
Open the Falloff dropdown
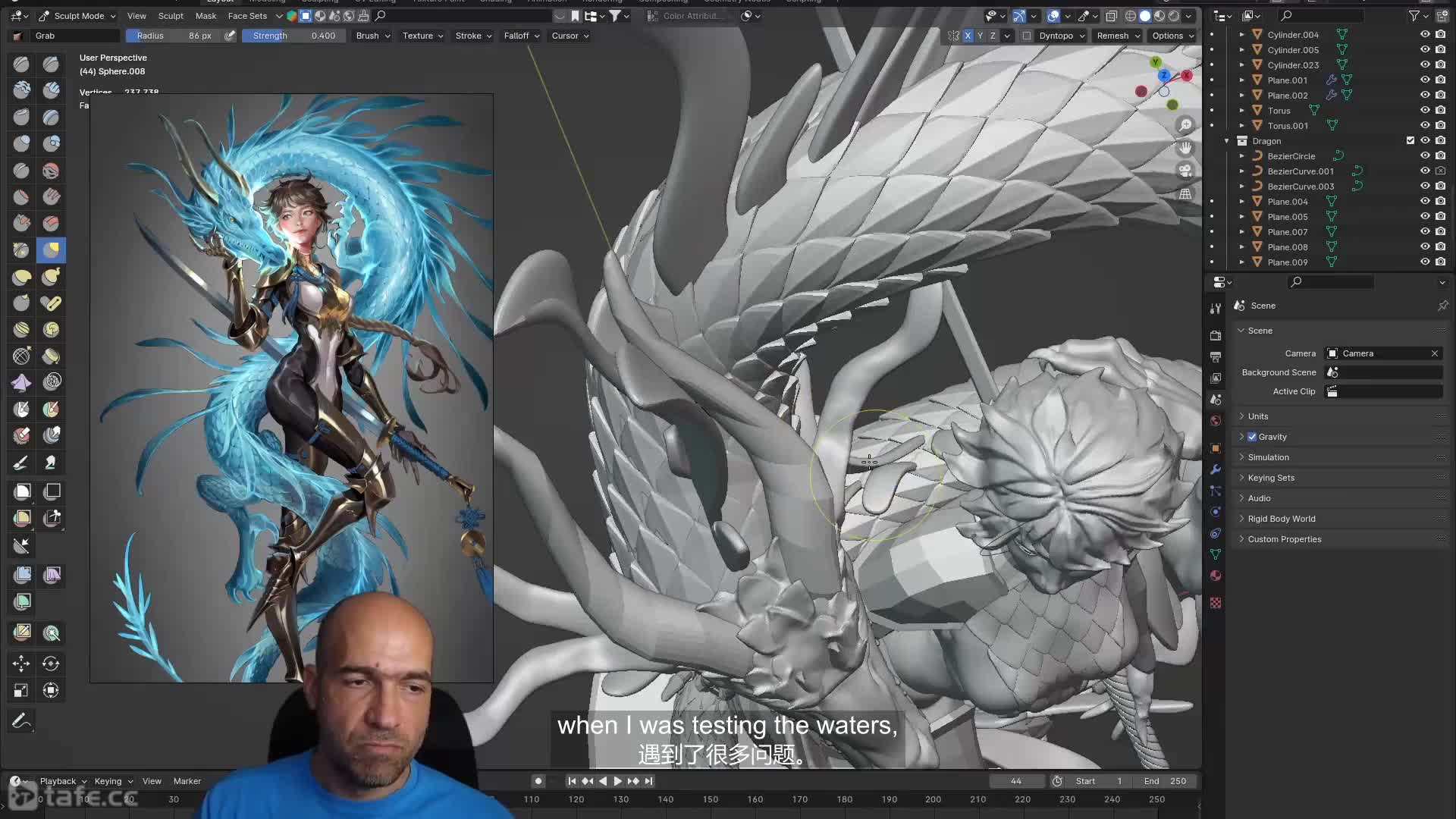pos(521,36)
